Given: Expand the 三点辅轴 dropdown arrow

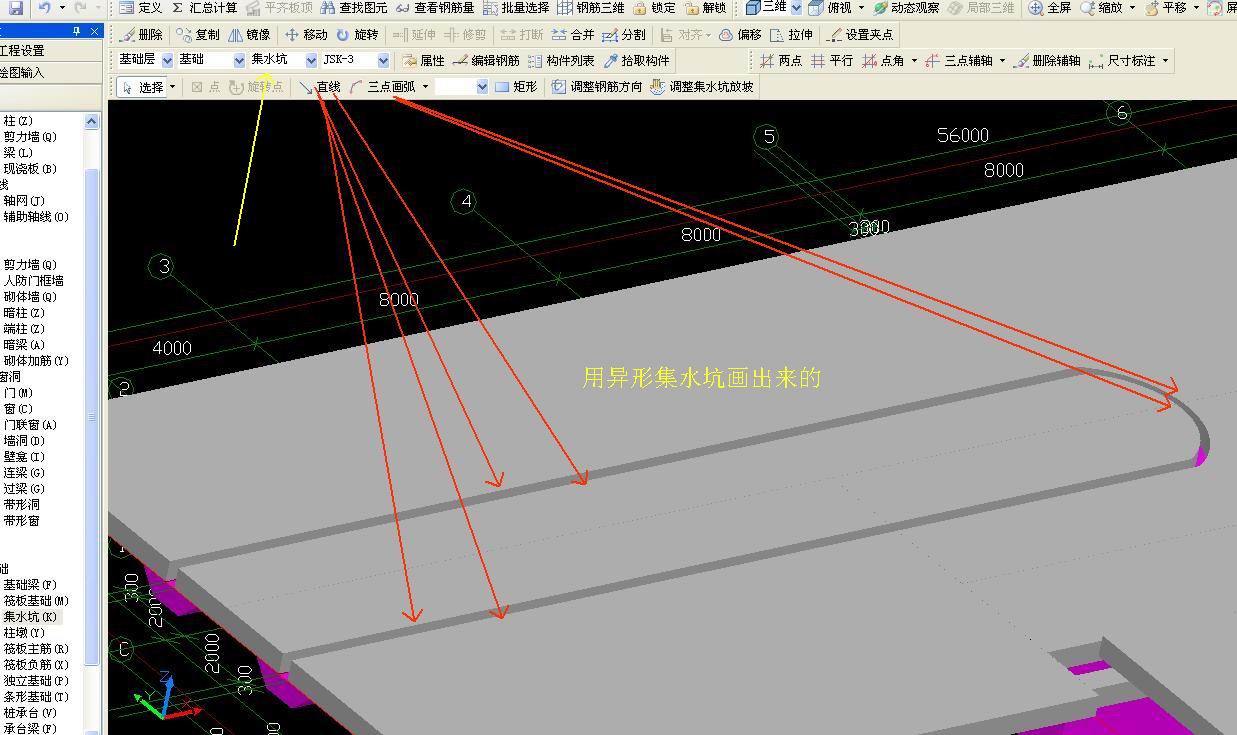Looking at the screenshot, I should coord(1002,60).
